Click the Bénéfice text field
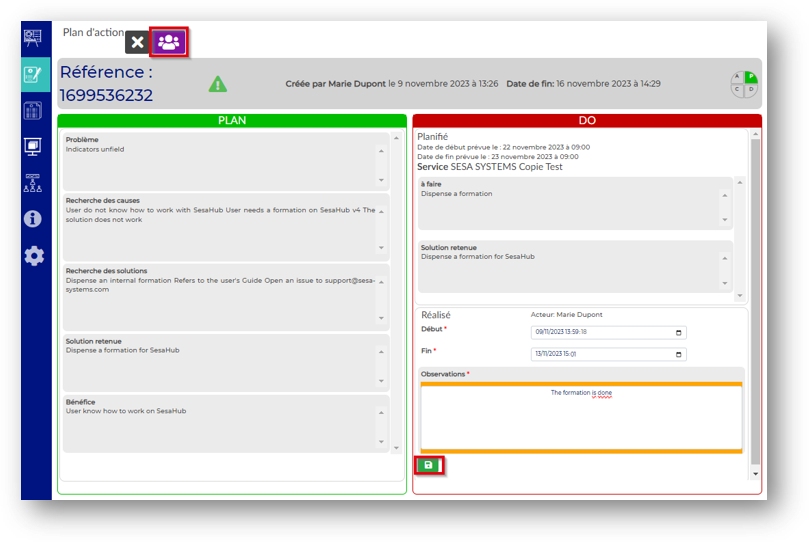 [220, 424]
